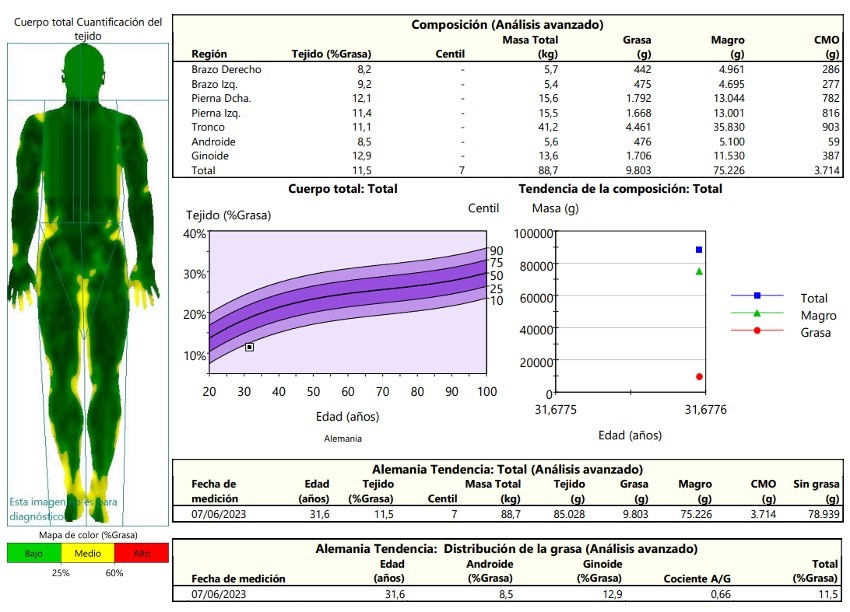Select the Tronco row in composition table
850x612 pixels.
tap(208, 127)
